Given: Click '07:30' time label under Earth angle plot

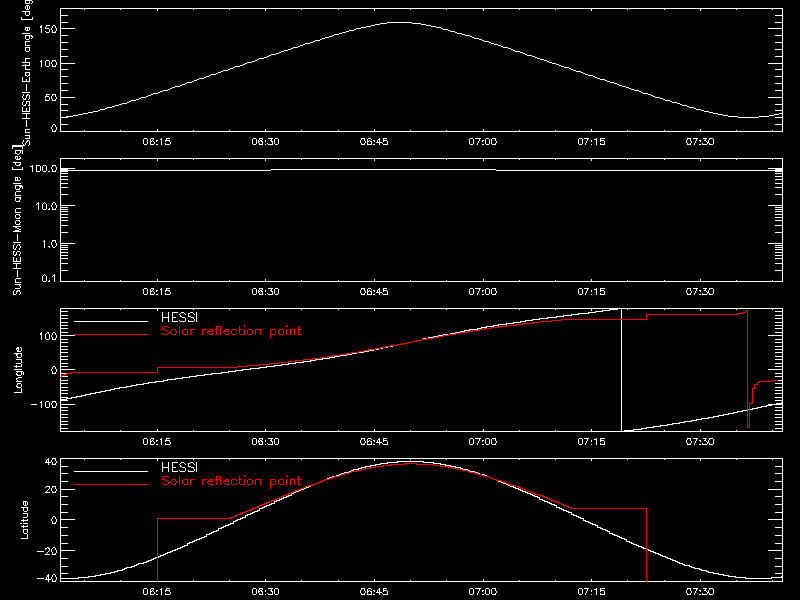Looking at the screenshot, I should point(700,141).
